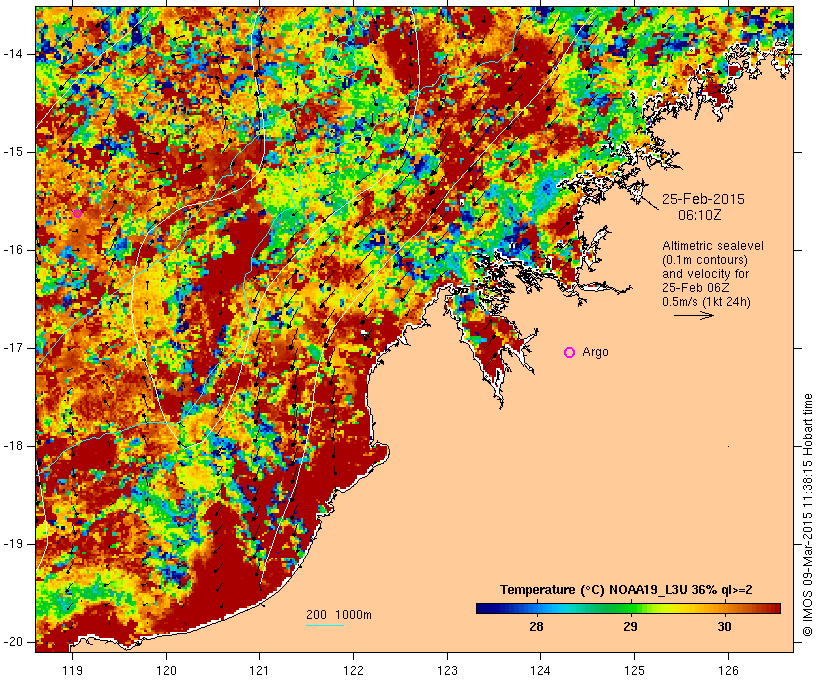This screenshot has width=820, height=680.
Task: Click the "25-Feb-2015" date label
Action: [x=703, y=199]
